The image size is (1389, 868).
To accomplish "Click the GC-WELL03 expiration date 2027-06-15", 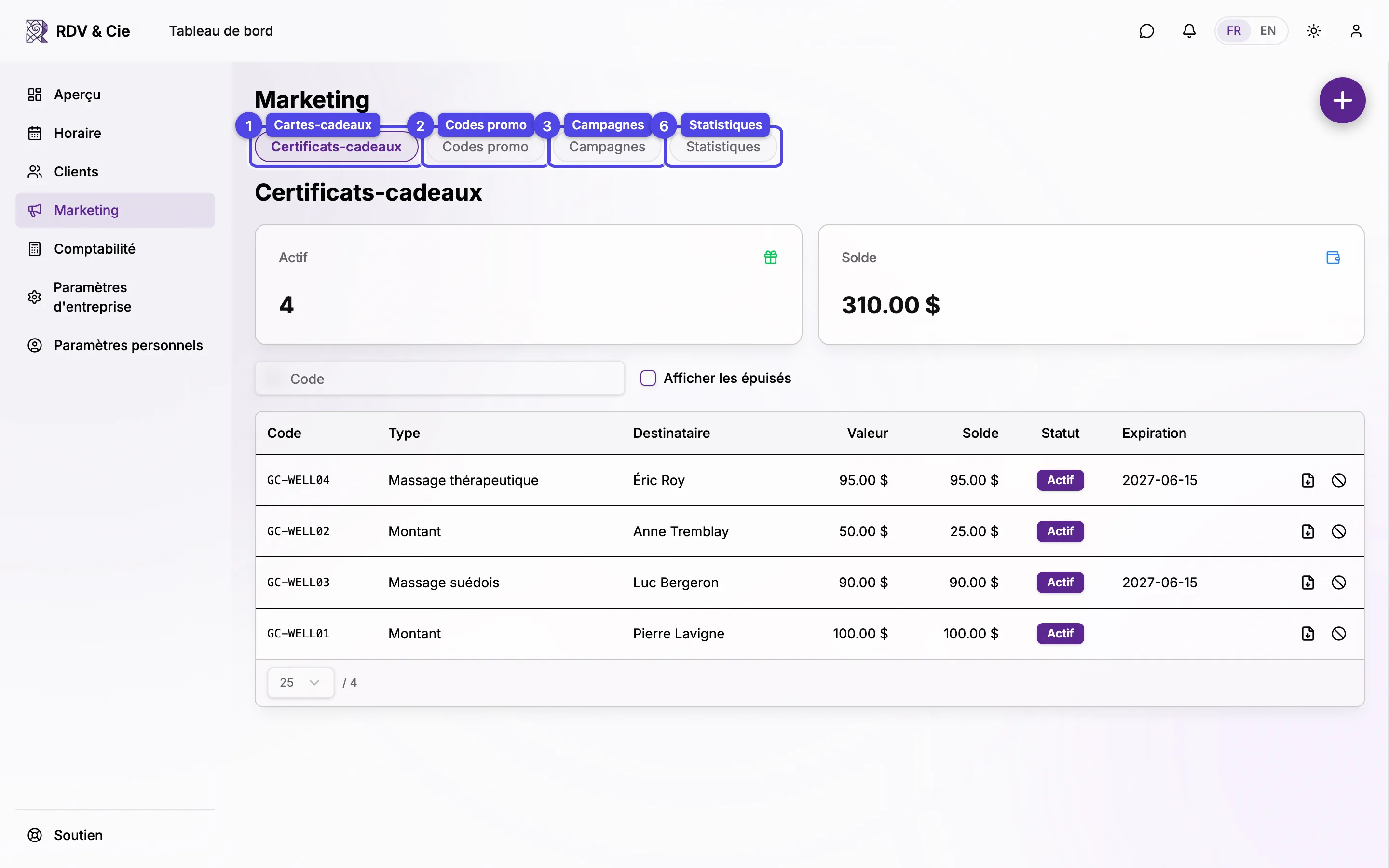I will 1159,583.
